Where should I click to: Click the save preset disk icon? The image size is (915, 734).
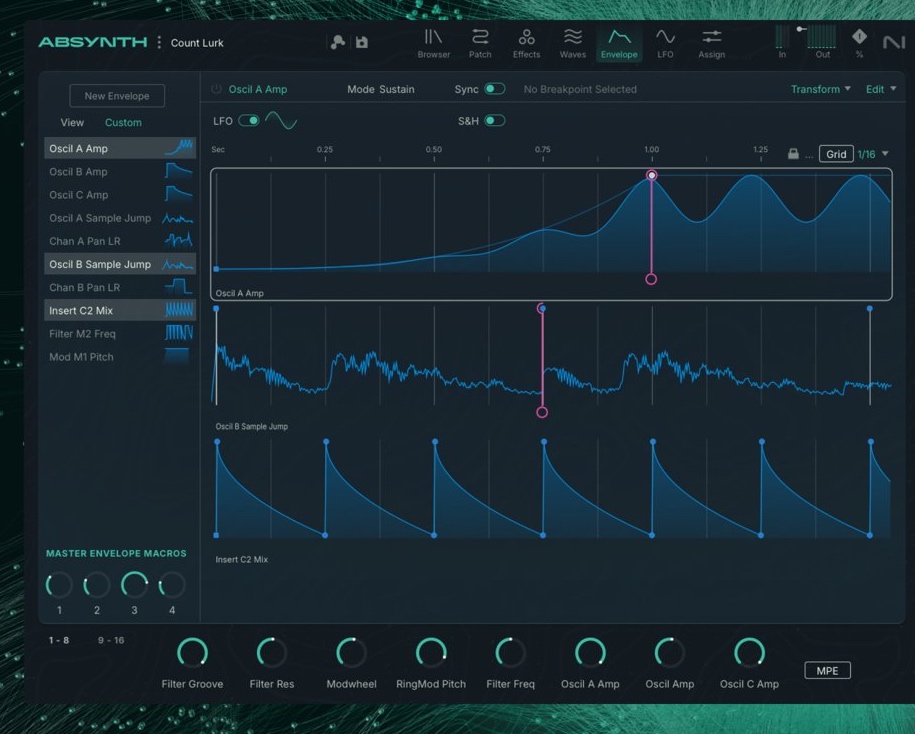[x=362, y=42]
